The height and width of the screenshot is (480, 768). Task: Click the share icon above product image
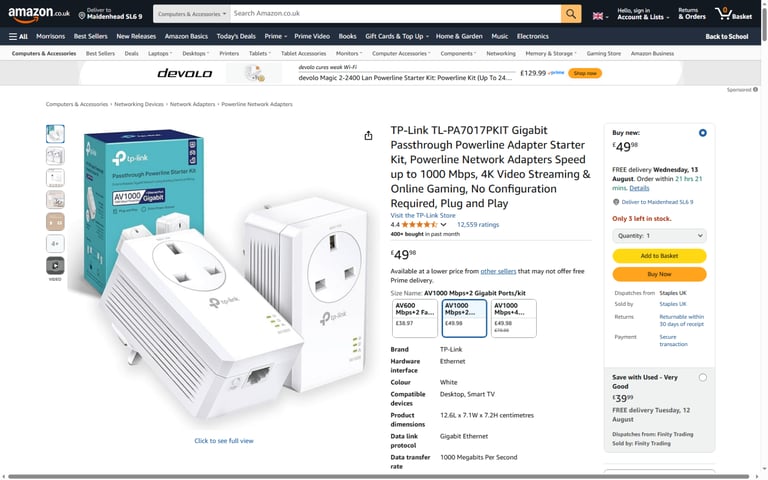tap(368, 136)
